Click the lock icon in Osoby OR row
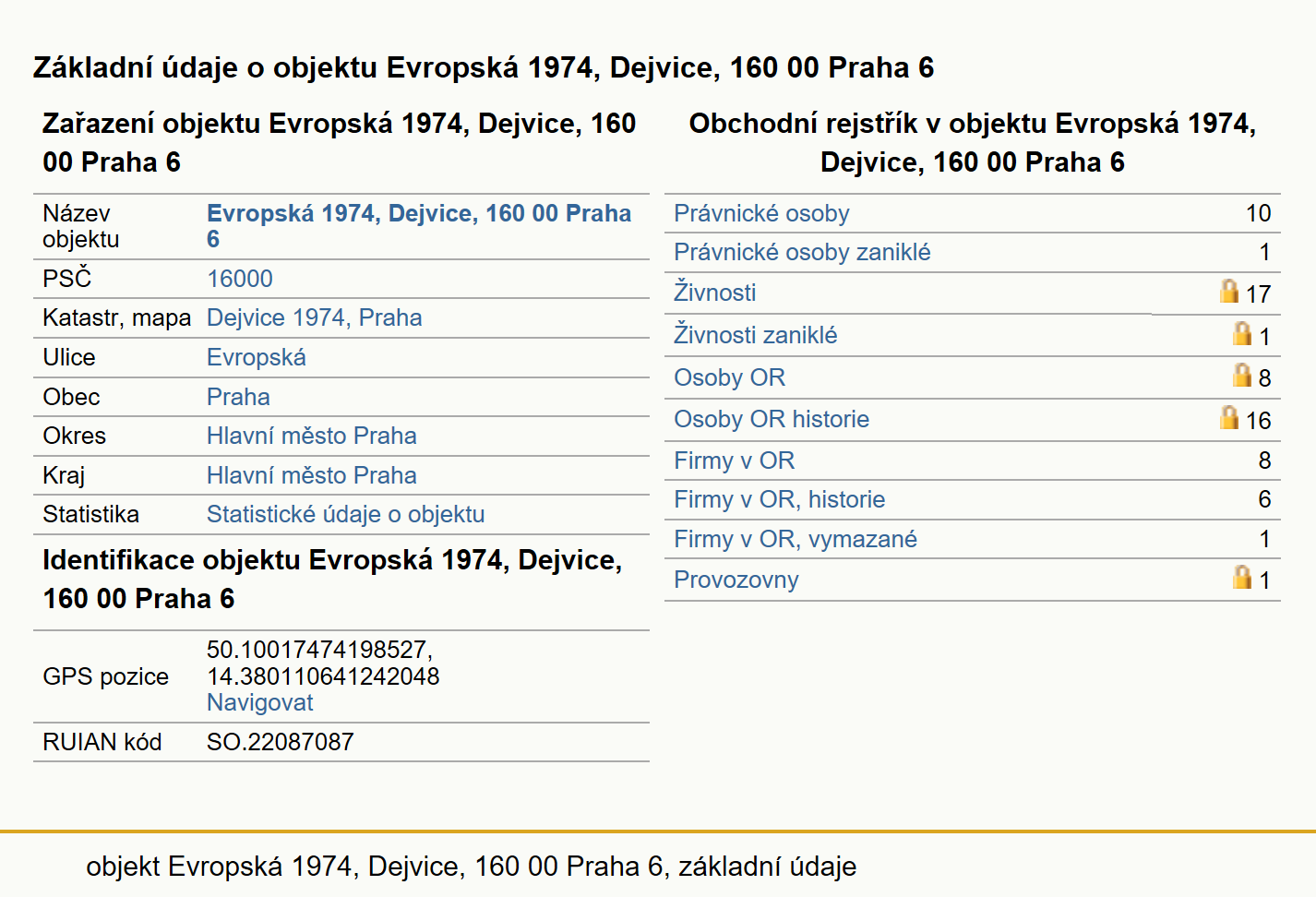The width and height of the screenshot is (1316, 897). coord(1242,375)
